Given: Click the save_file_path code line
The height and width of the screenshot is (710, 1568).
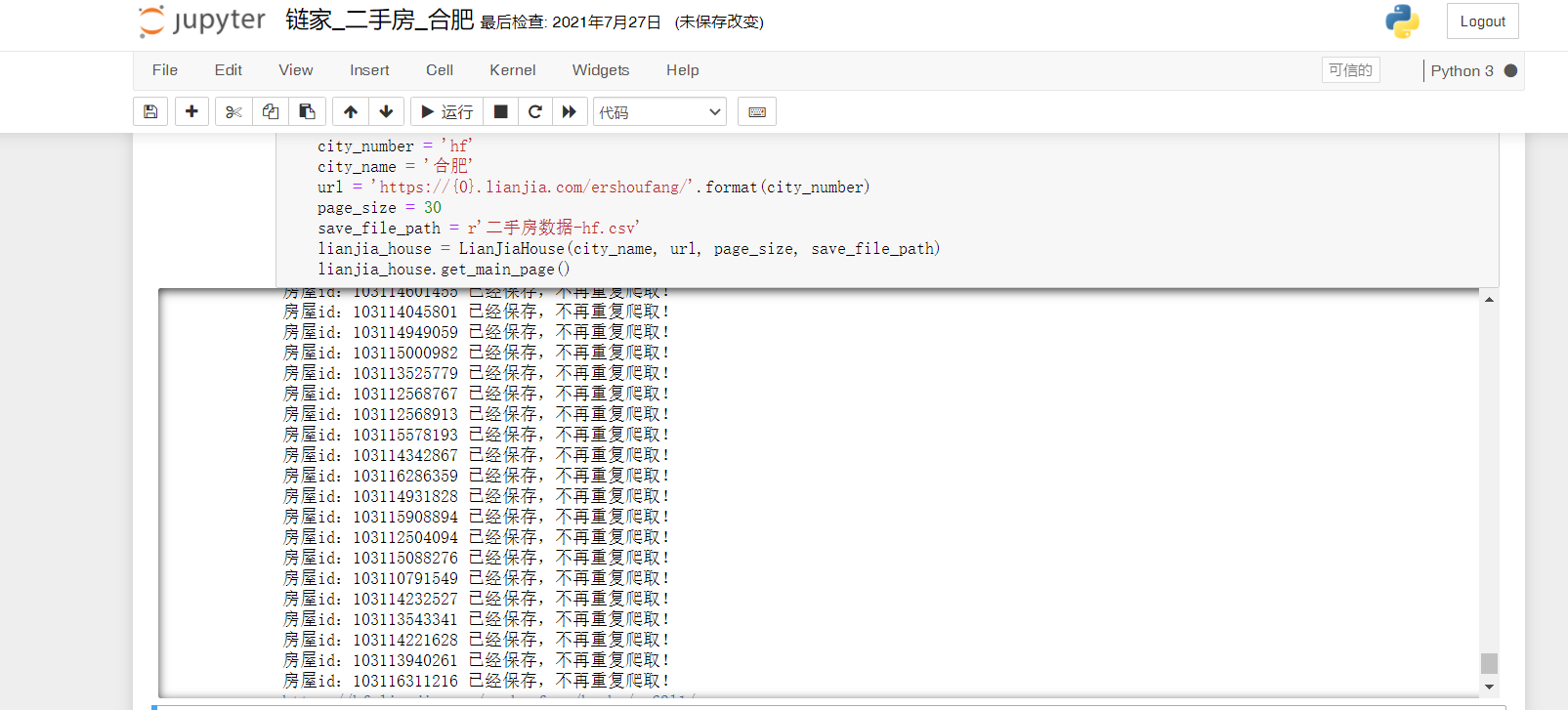Looking at the screenshot, I should coord(478,228).
